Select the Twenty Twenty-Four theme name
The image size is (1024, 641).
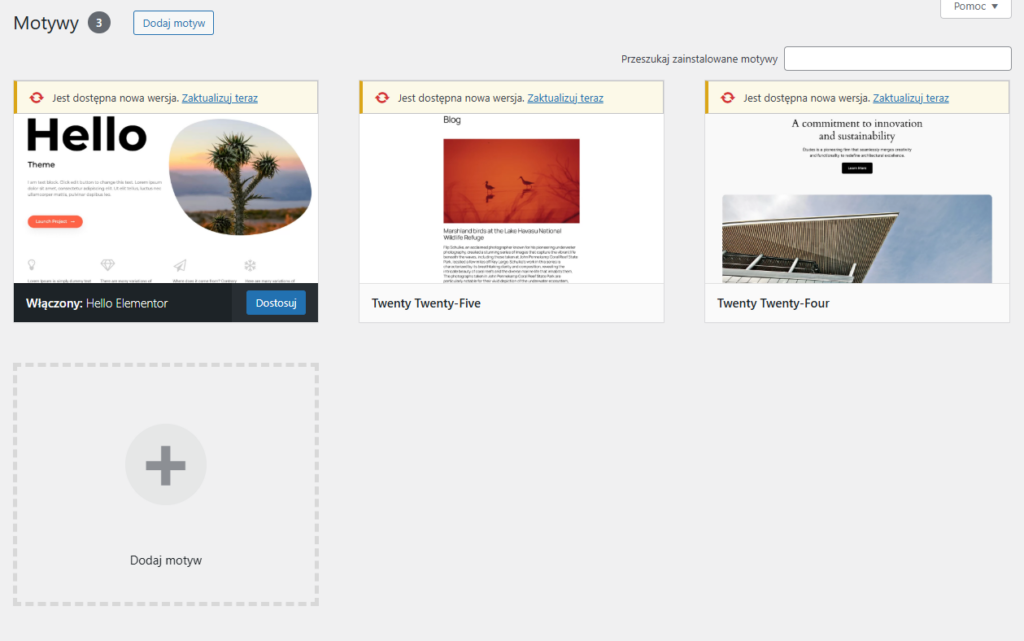[773, 303]
